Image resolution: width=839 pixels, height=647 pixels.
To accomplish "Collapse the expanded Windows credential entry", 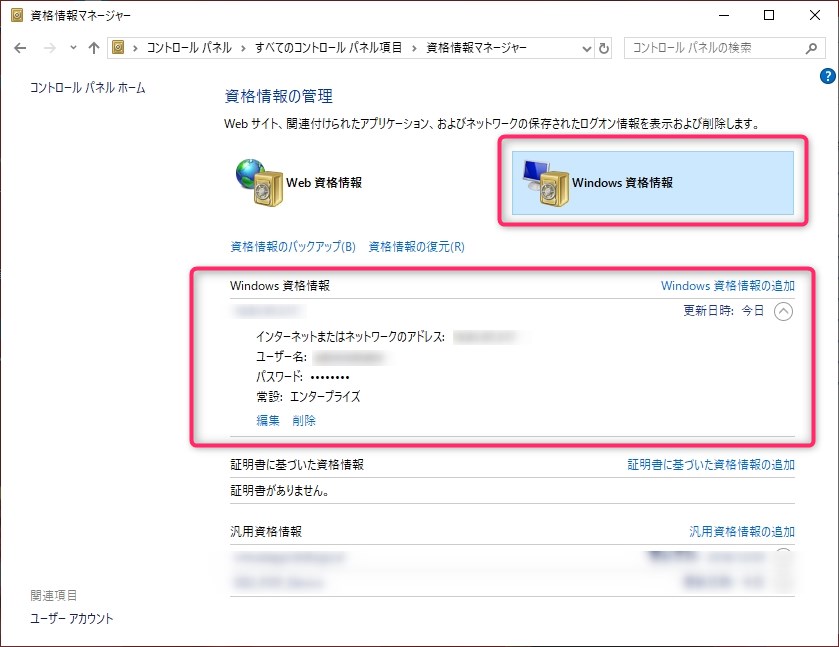I will [783, 311].
